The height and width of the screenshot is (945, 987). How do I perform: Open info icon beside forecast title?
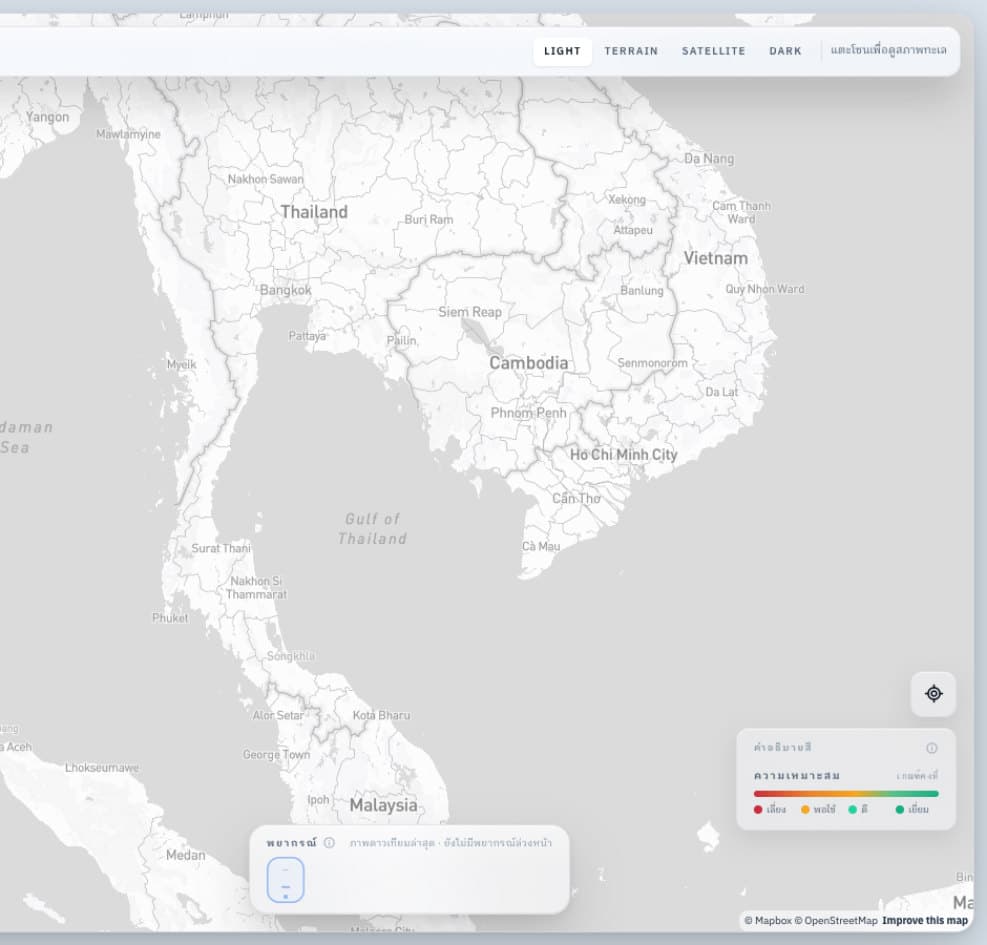(x=329, y=842)
